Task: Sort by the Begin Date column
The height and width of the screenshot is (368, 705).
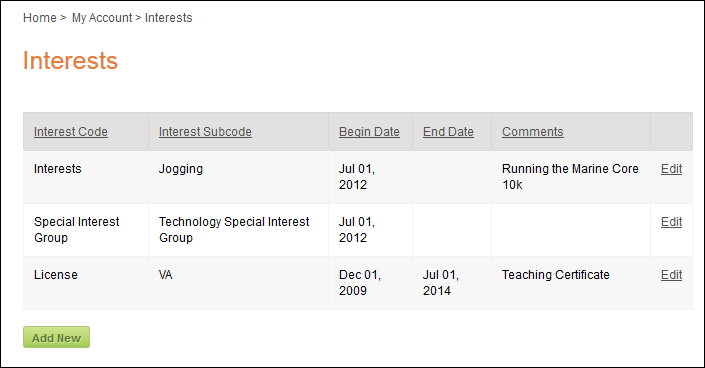Action: [369, 132]
